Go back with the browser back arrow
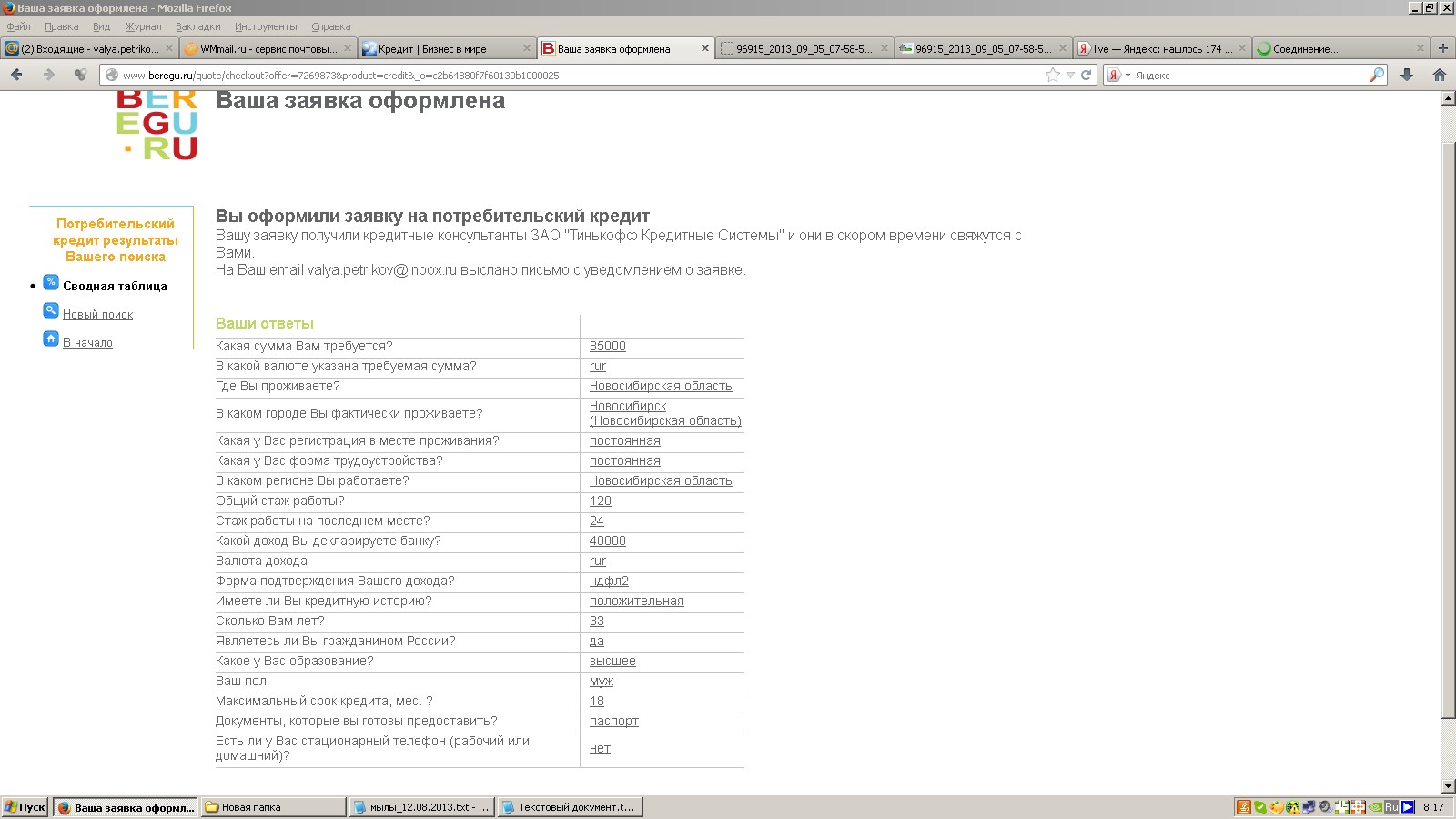Screen dimensions: 1456x819 tap(16, 75)
